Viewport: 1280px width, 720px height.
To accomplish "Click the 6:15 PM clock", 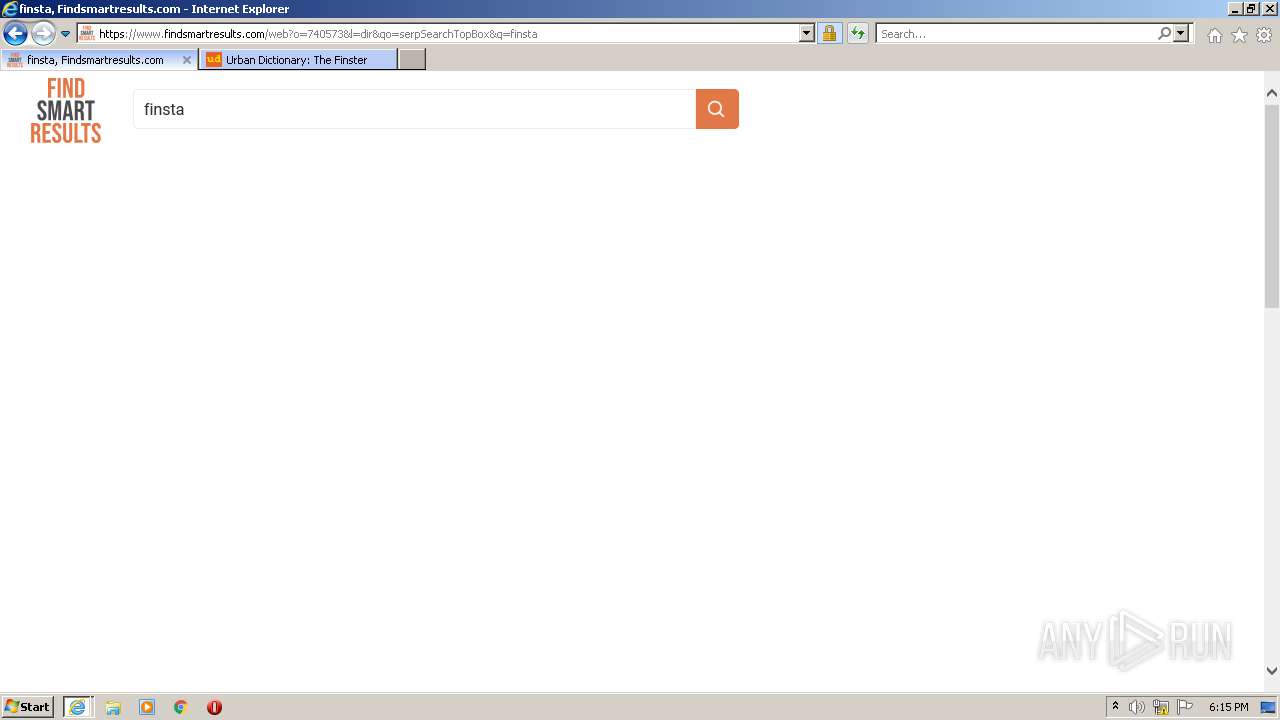I will pyautogui.click(x=1228, y=707).
